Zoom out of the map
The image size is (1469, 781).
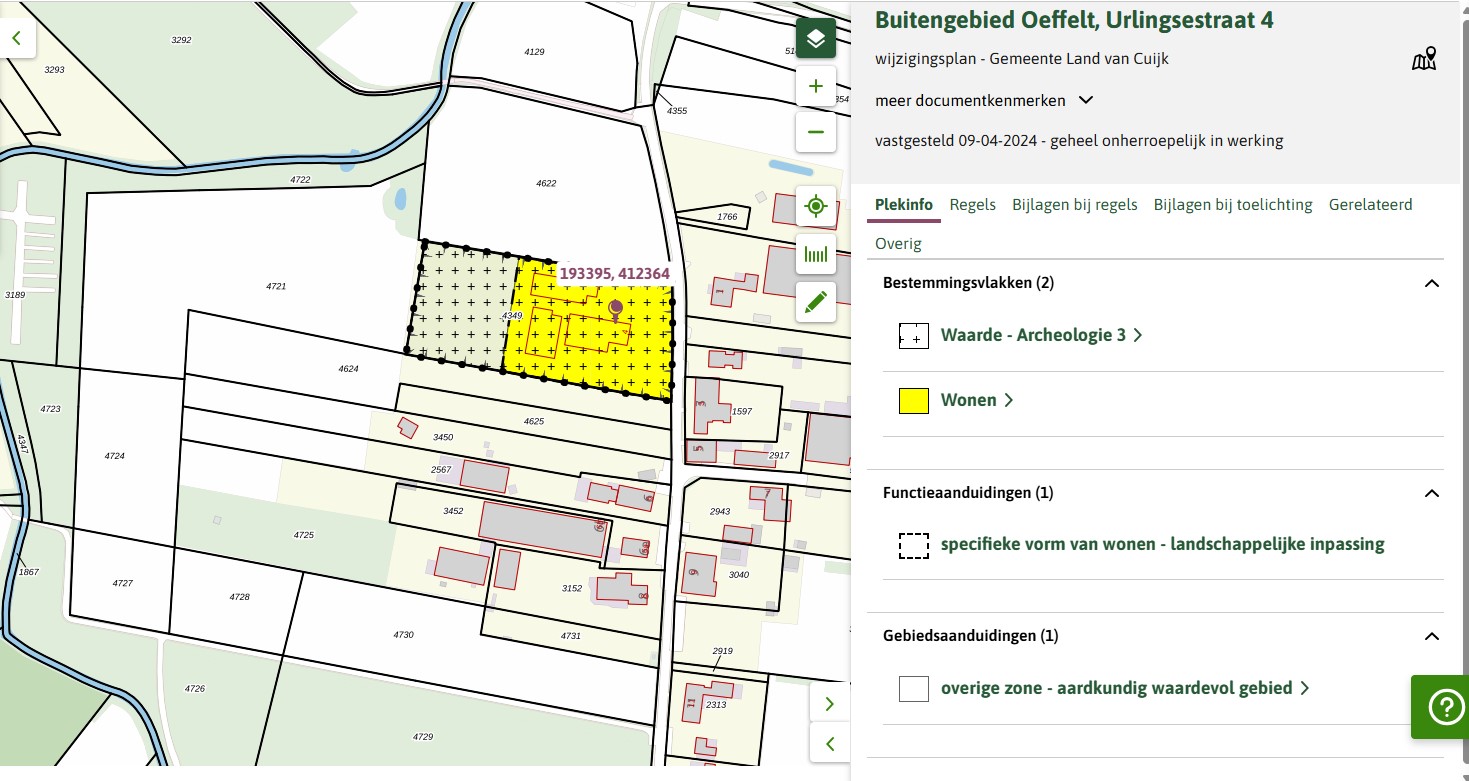(816, 132)
